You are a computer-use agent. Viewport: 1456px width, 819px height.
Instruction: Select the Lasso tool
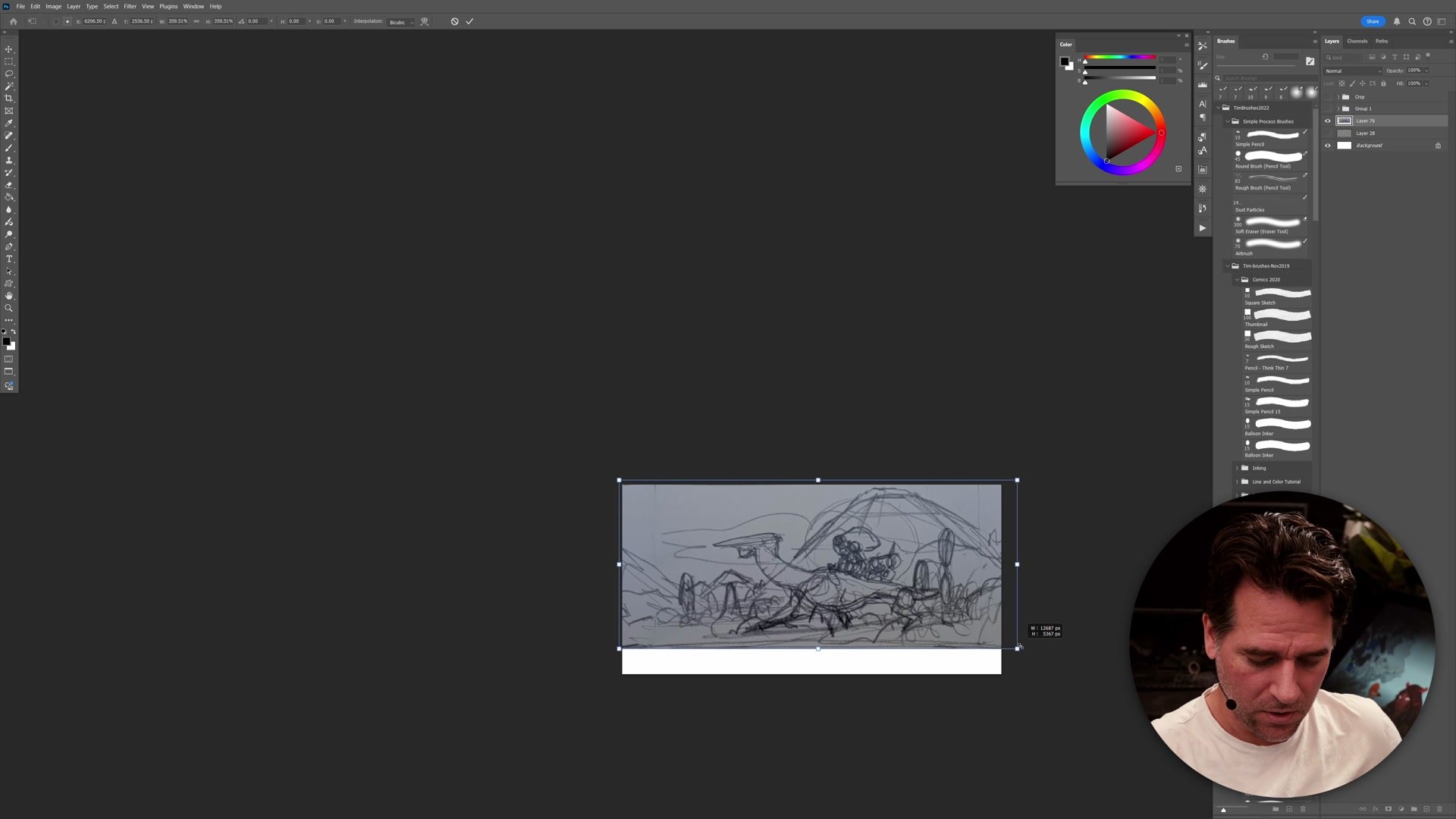click(9, 74)
